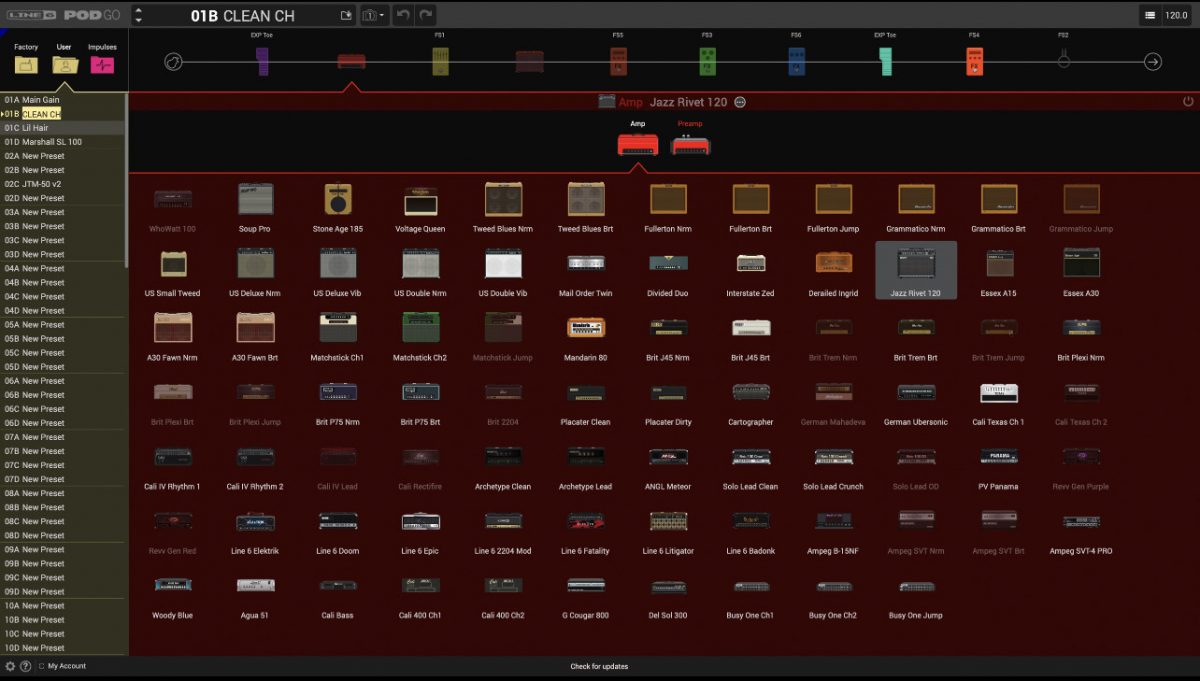The width and height of the screenshot is (1200, 681).
Task: Load preset 10D New Preset
Action: [x=63, y=648]
